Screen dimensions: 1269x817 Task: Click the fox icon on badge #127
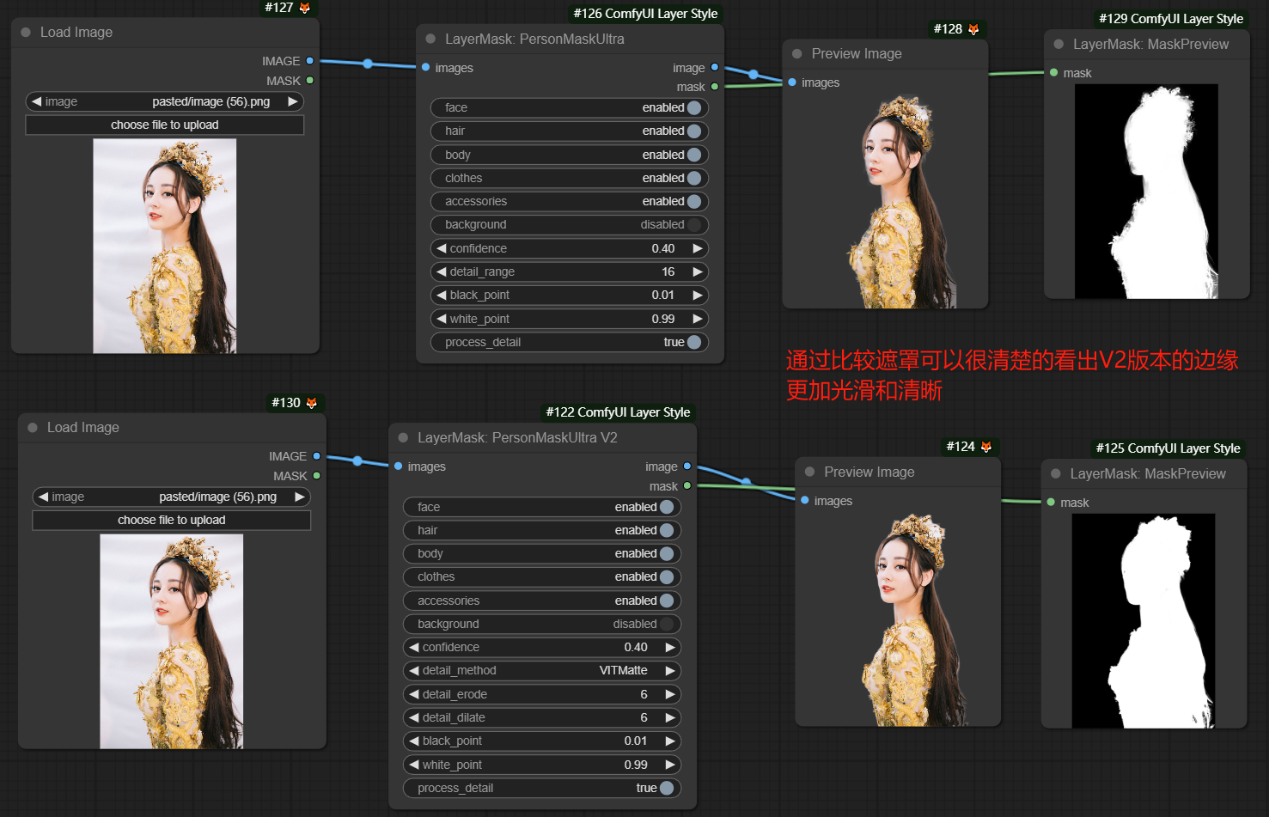click(305, 8)
